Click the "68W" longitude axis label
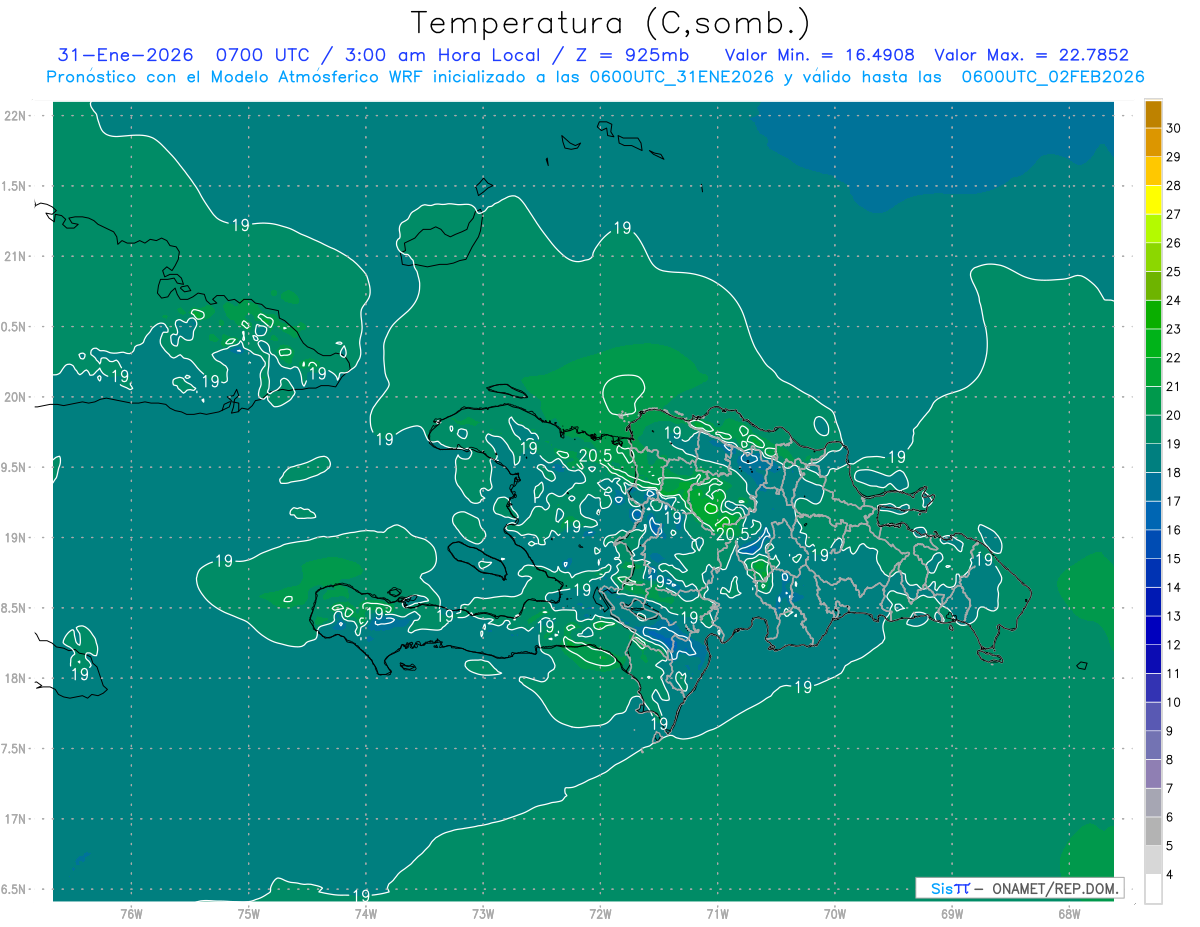The height and width of the screenshot is (927, 1200). point(1068,913)
